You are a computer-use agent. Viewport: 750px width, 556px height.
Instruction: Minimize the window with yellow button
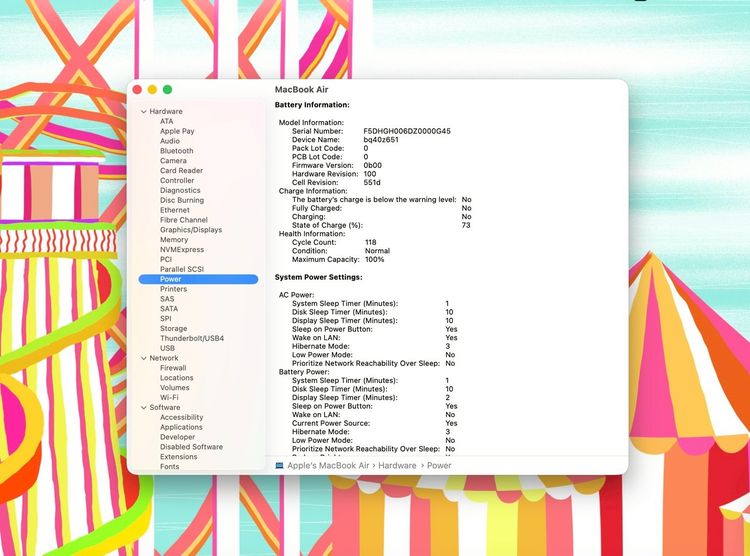click(153, 90)
